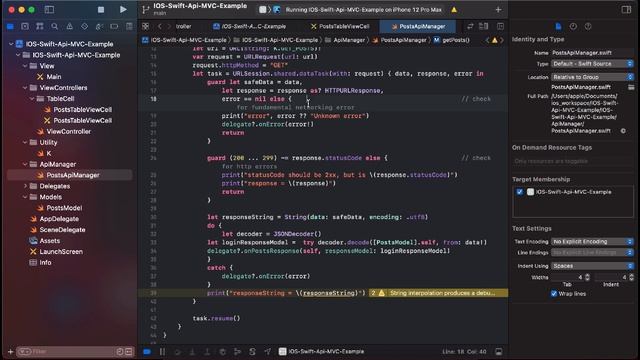Expand the Delegates group
Image resolution: width=640 pixels, height=360 pixels.
(25, 186)
